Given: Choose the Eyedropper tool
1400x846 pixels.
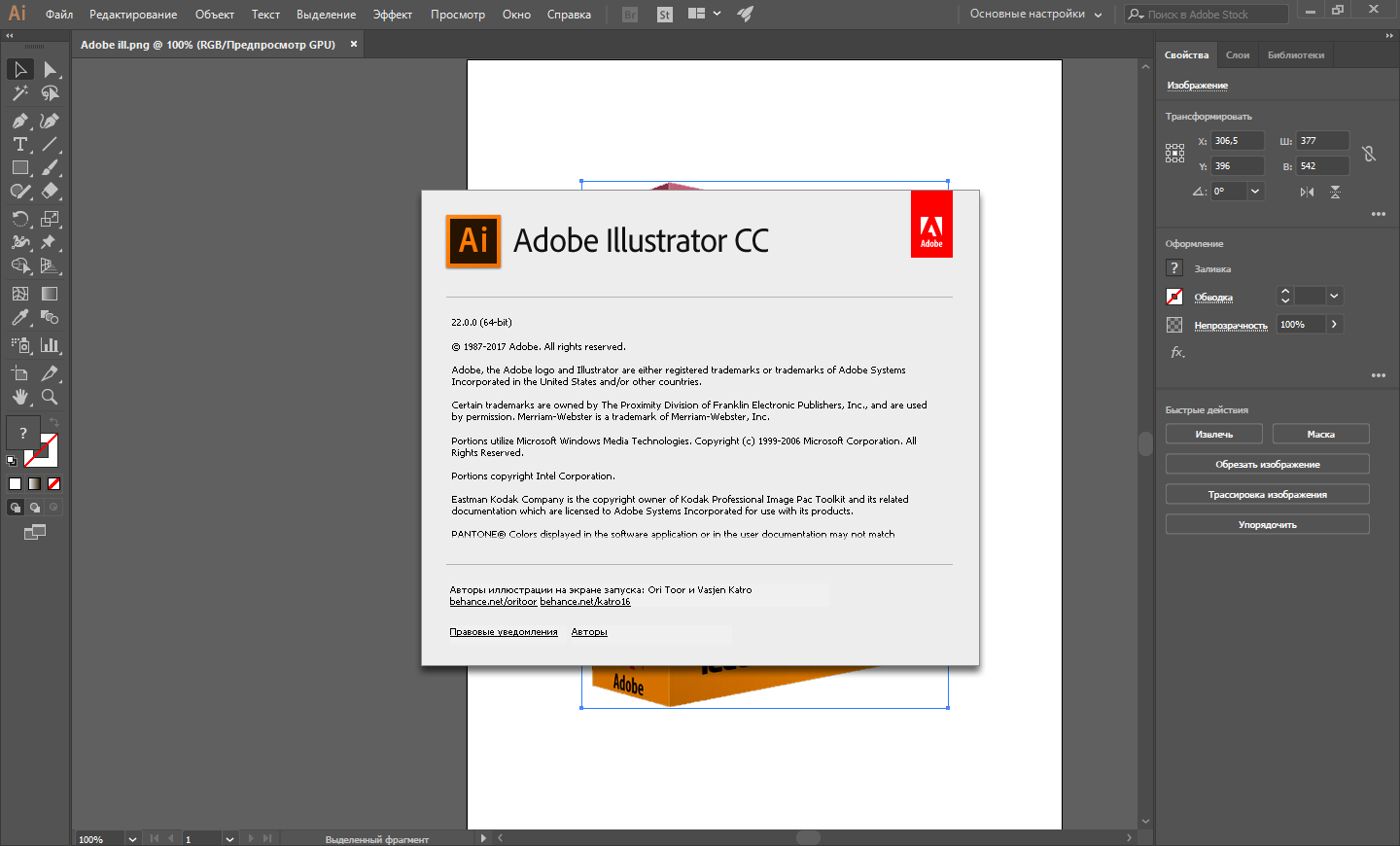Looking at the screenshot, I should point(19,318).
